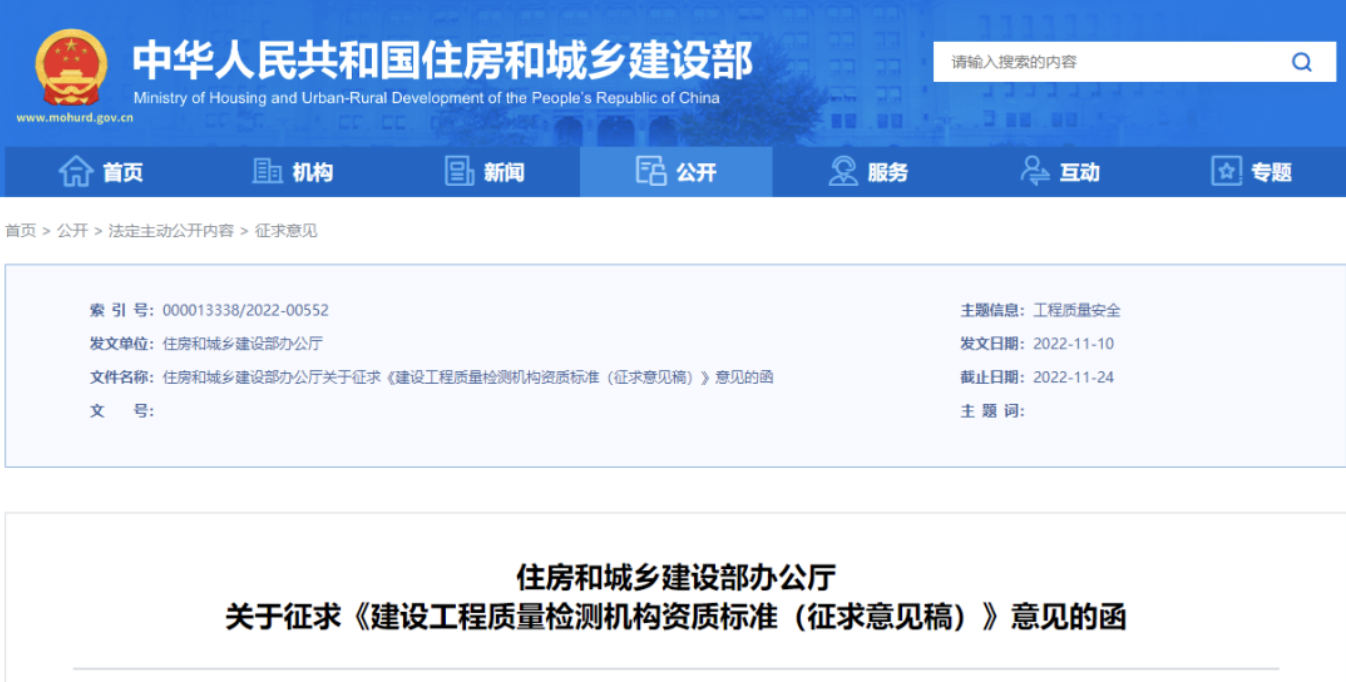
Task: Click the building icon beside 机构
Action: (267, 172)
